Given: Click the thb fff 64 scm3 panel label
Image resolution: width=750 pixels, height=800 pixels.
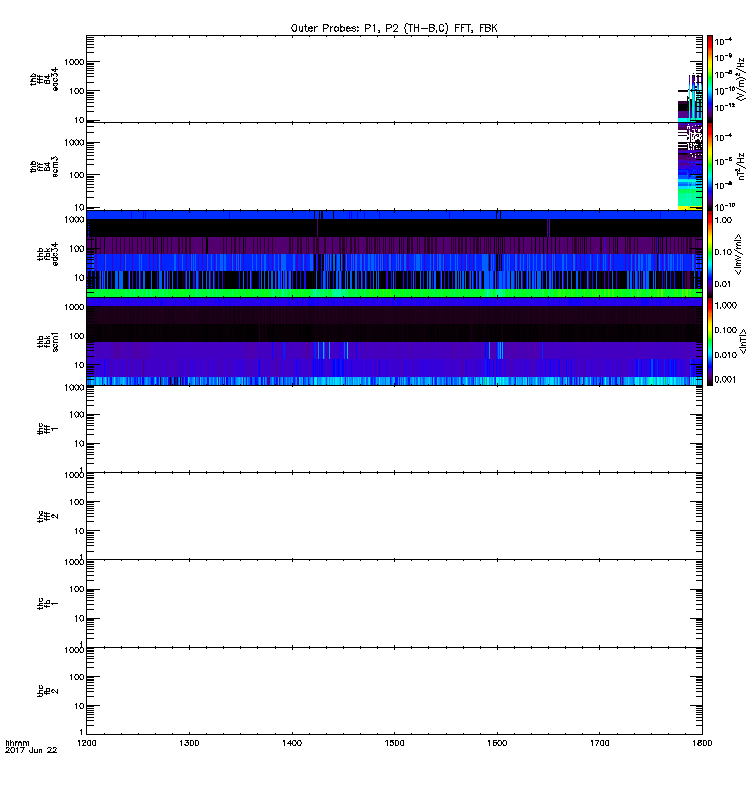Looking at the screenshot, I should tap(44, 167).
